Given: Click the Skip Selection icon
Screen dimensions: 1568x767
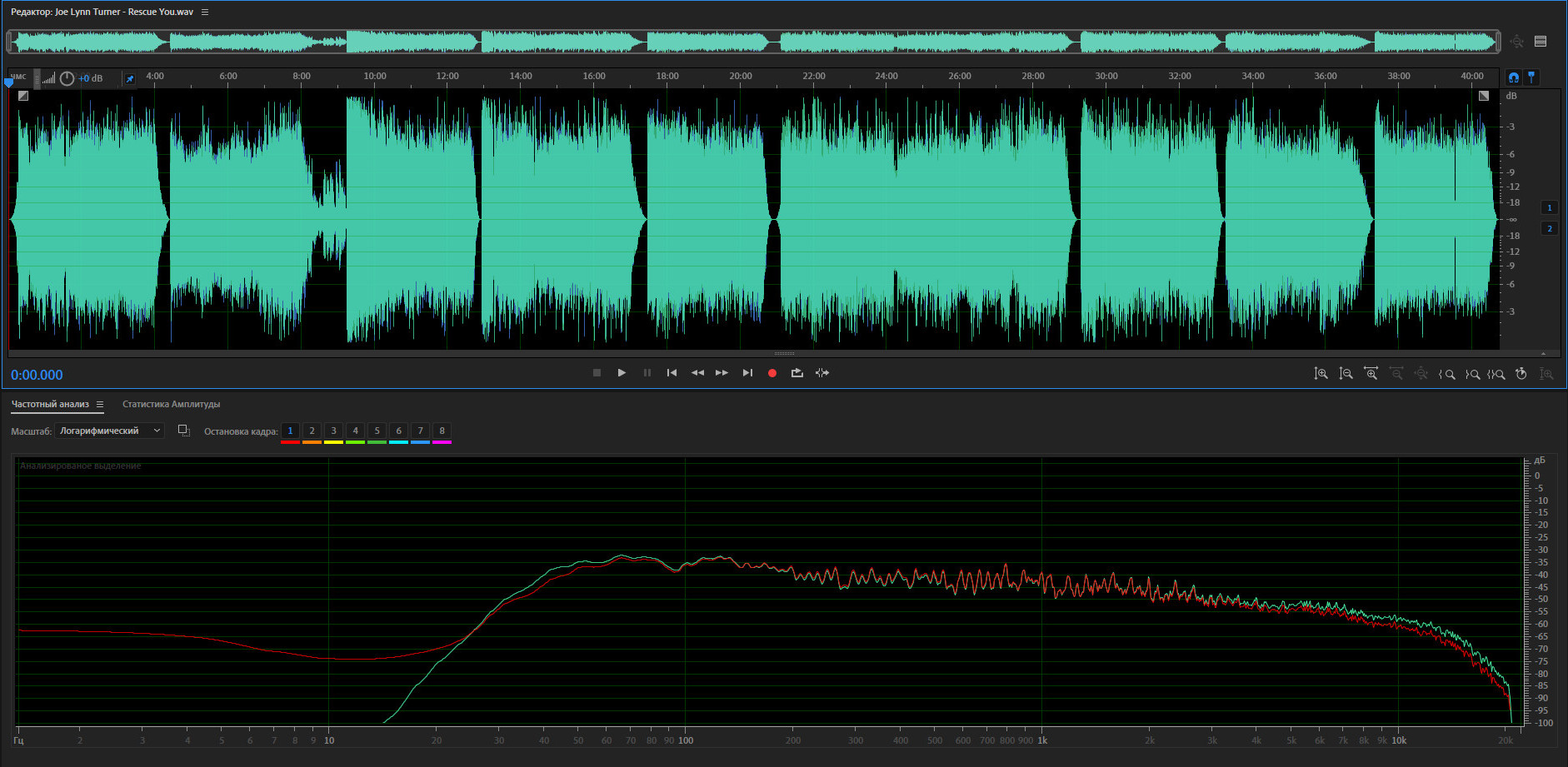Looking at the screenshot, I should [x=822, y=373].
